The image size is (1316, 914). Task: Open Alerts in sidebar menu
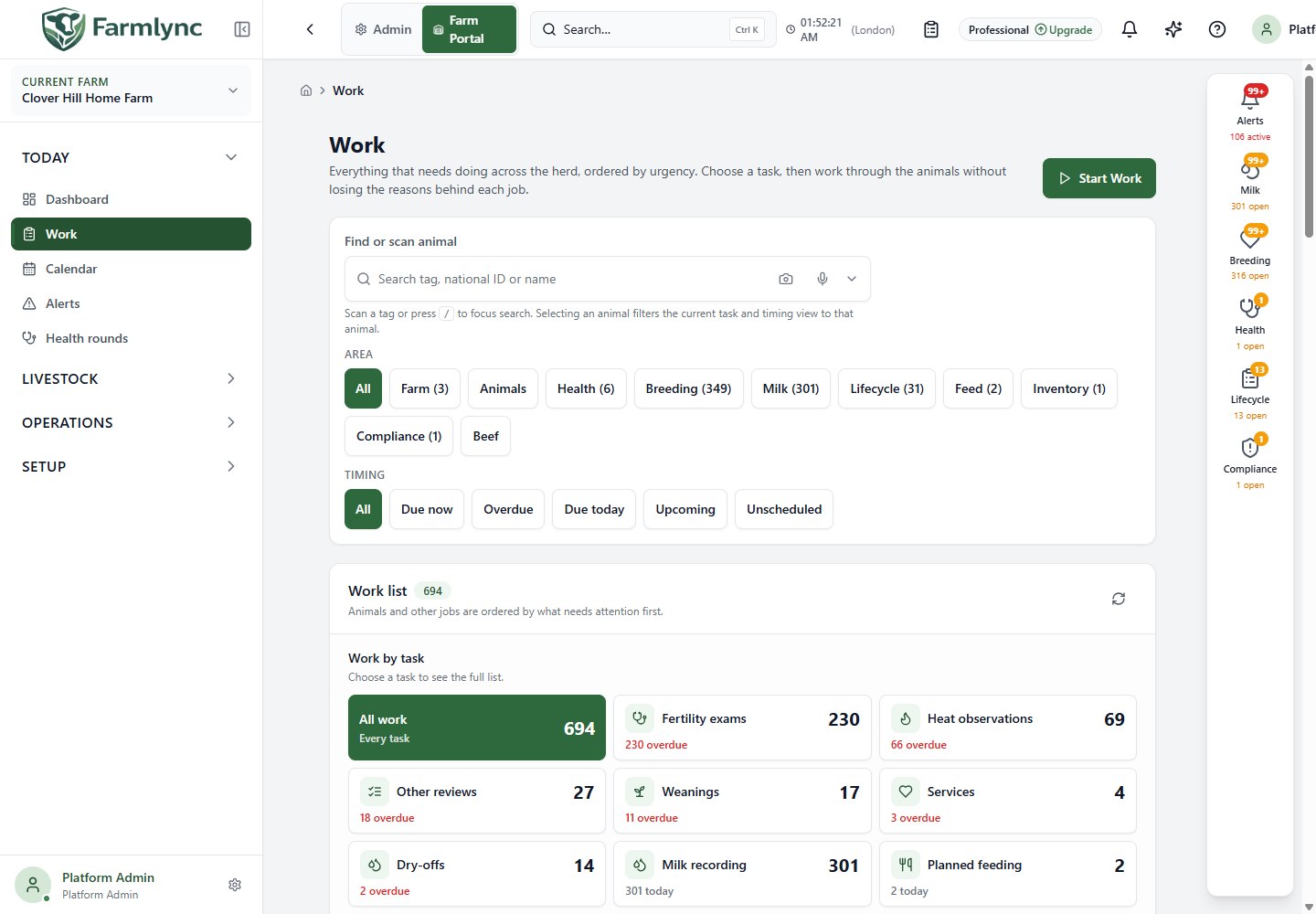[x=131, y=303]
